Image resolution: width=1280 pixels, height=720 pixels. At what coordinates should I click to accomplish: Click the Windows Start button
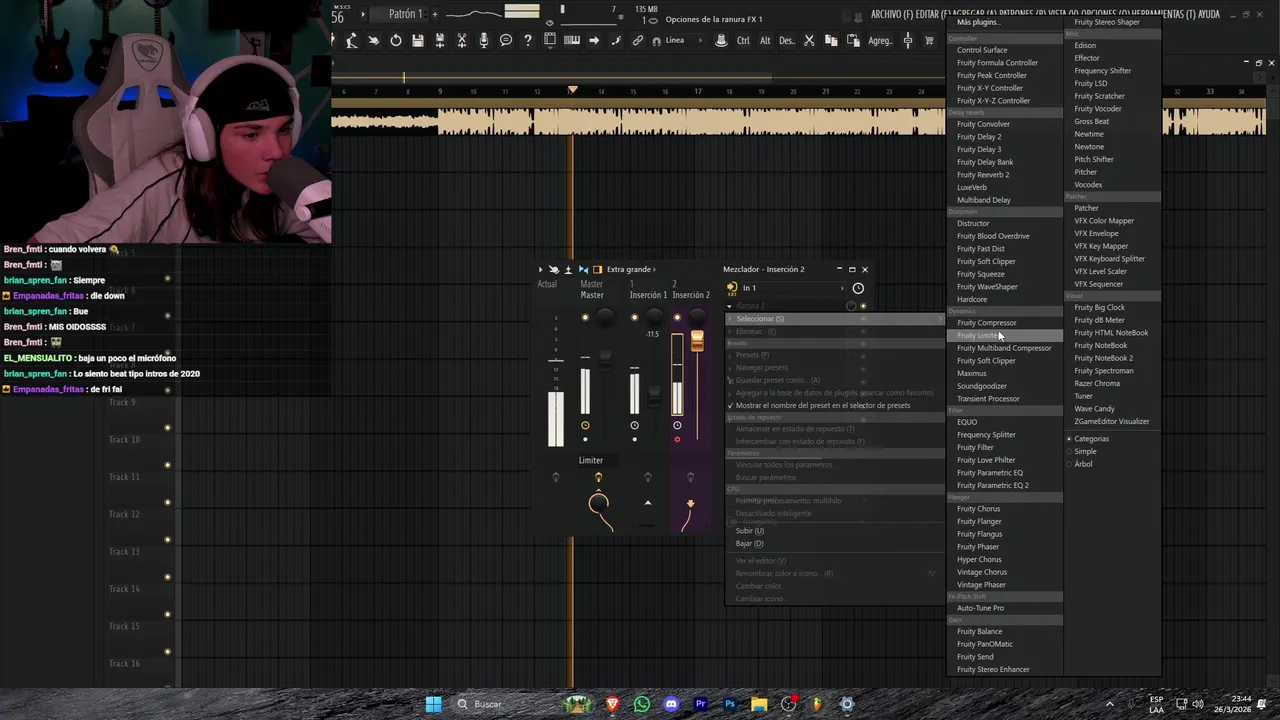pyautogui.click(x=433, y=704)
